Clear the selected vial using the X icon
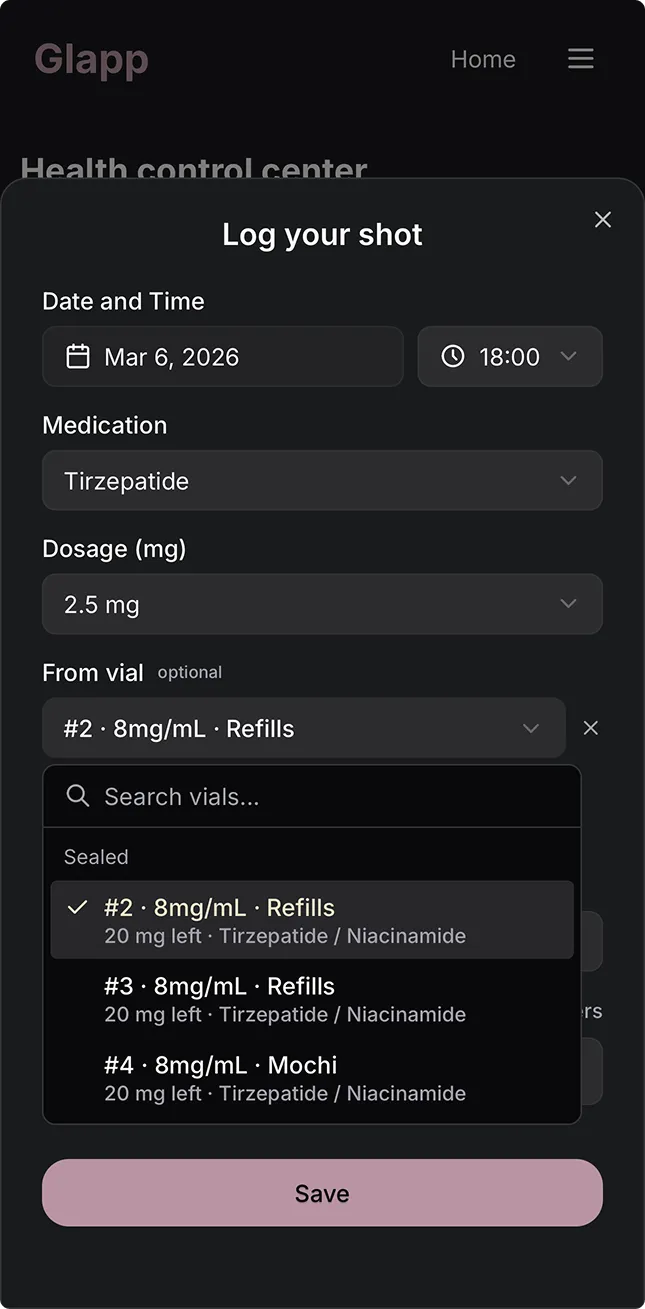Screen dimensions: 645x1309 click(x=590, y=728)
